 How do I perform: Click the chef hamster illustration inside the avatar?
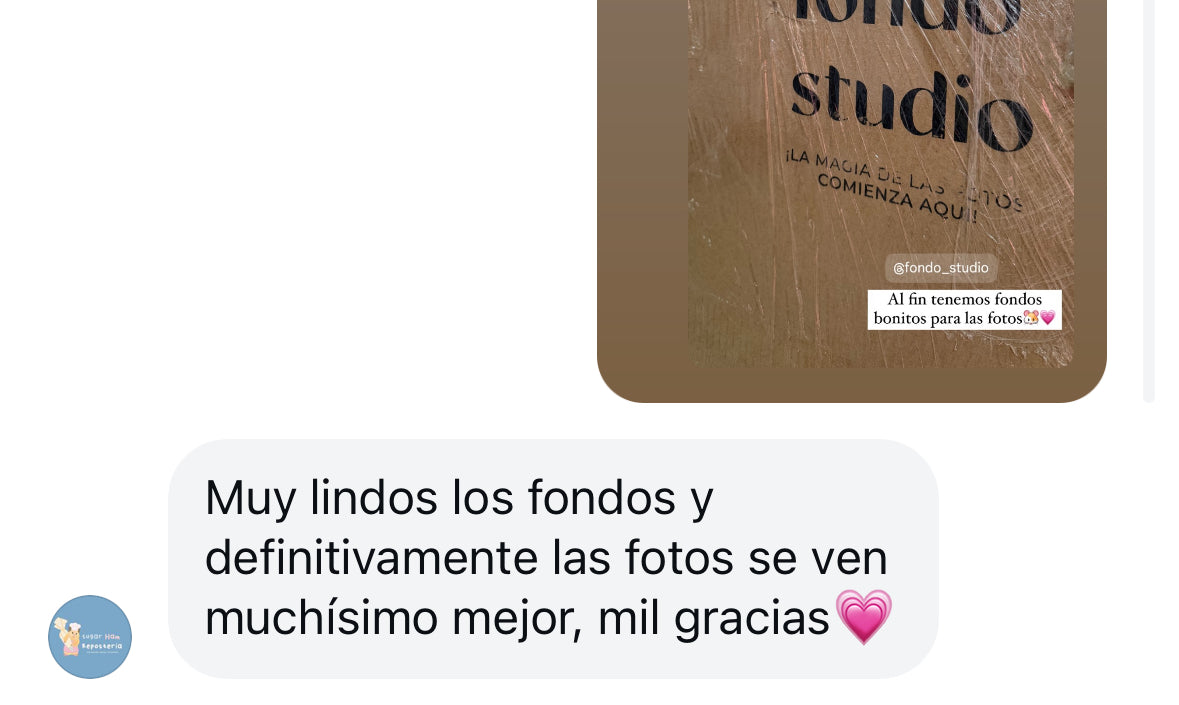68,637
